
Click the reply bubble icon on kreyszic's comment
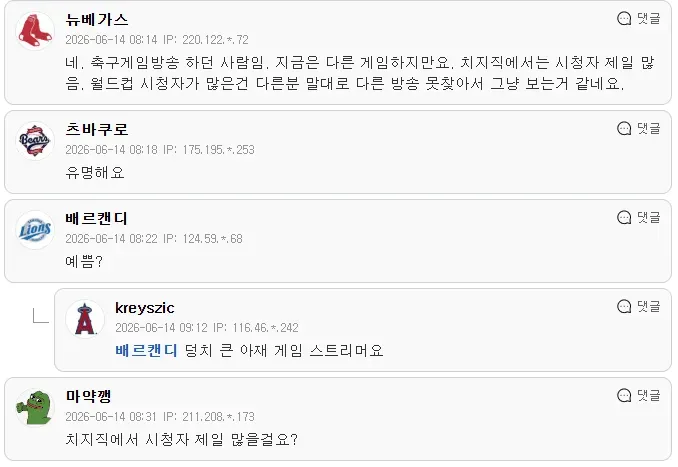pos(624,307)
